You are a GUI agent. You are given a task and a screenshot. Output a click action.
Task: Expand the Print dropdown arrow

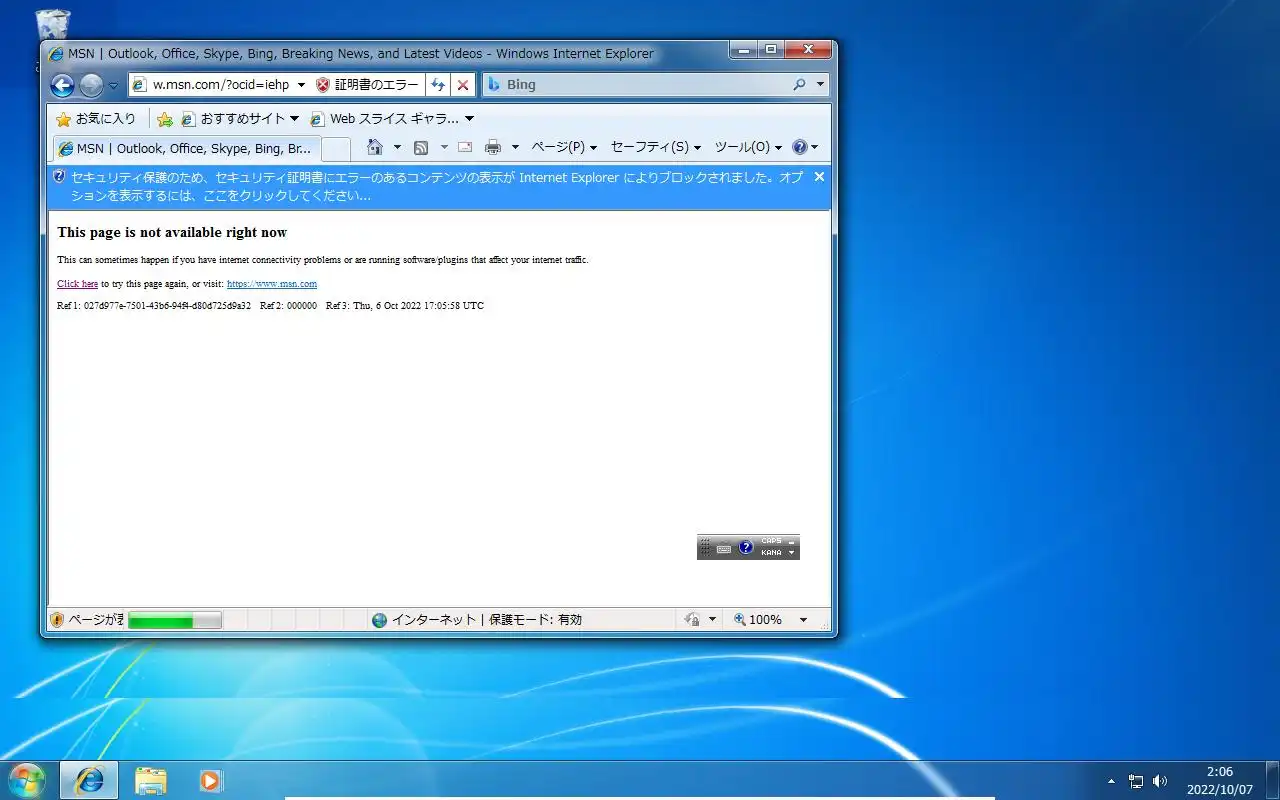coord(515,147)
